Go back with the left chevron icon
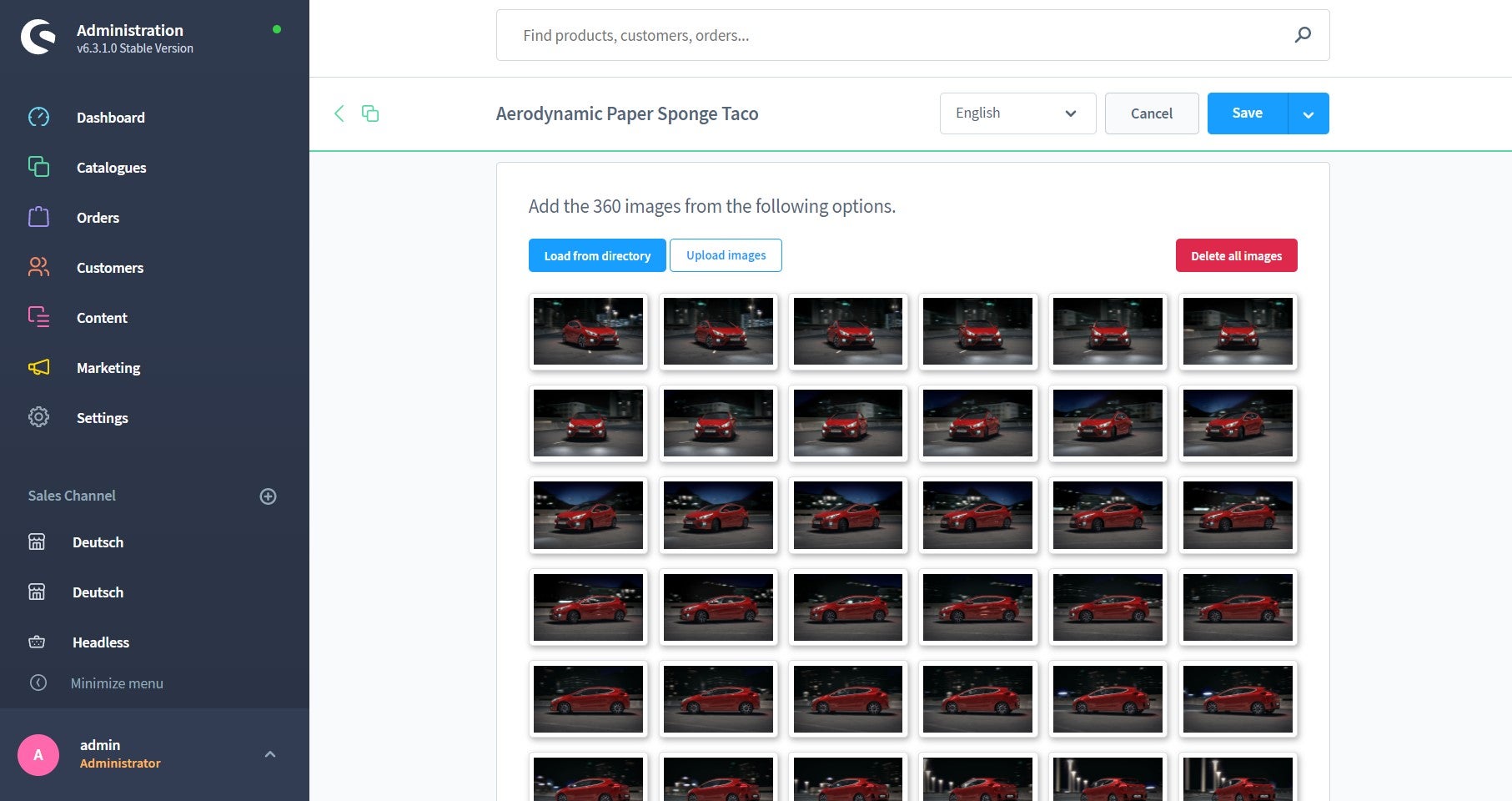Screen dimensions: 1512x801 click(339, 113)
